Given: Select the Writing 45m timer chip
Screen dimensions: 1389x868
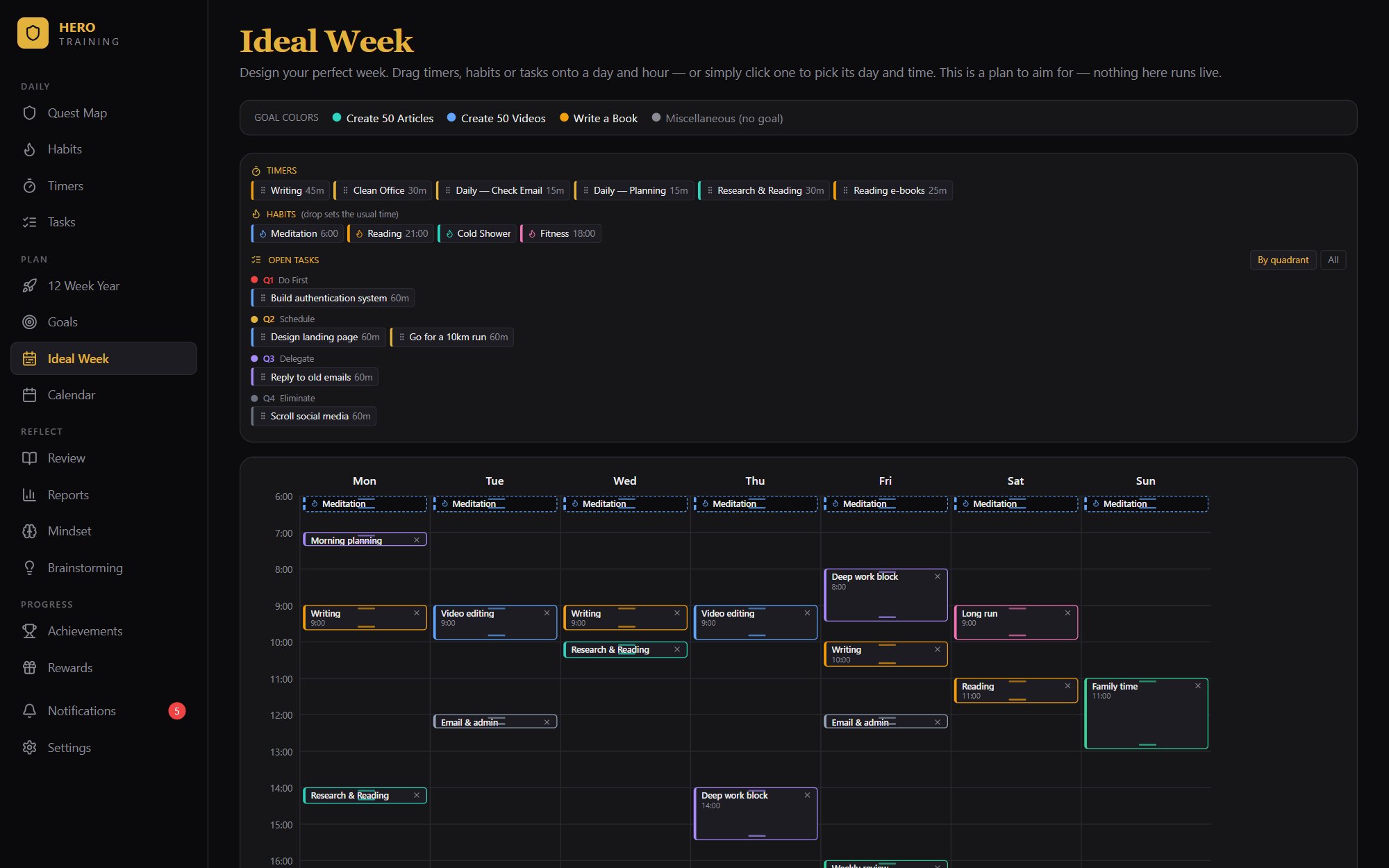Looking at the screenshot, I should 291,190.
